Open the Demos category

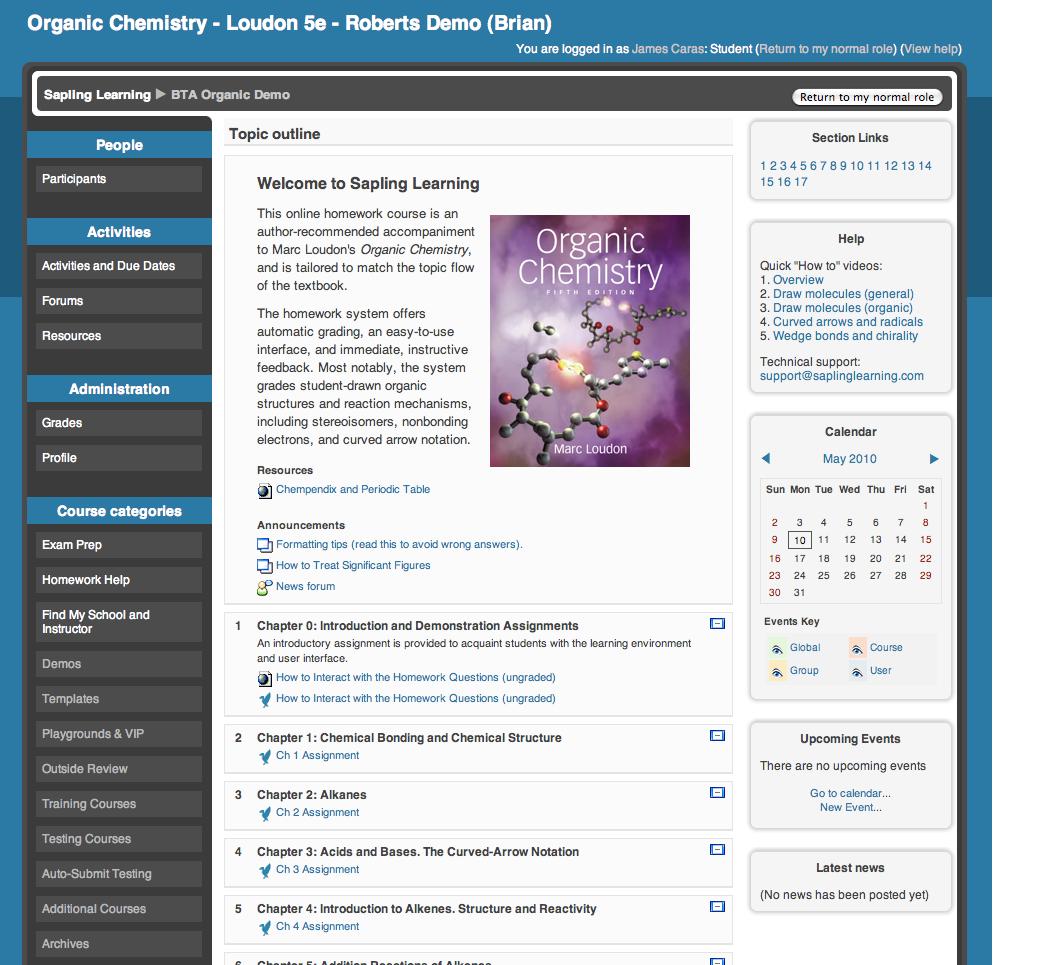point(119,664)
